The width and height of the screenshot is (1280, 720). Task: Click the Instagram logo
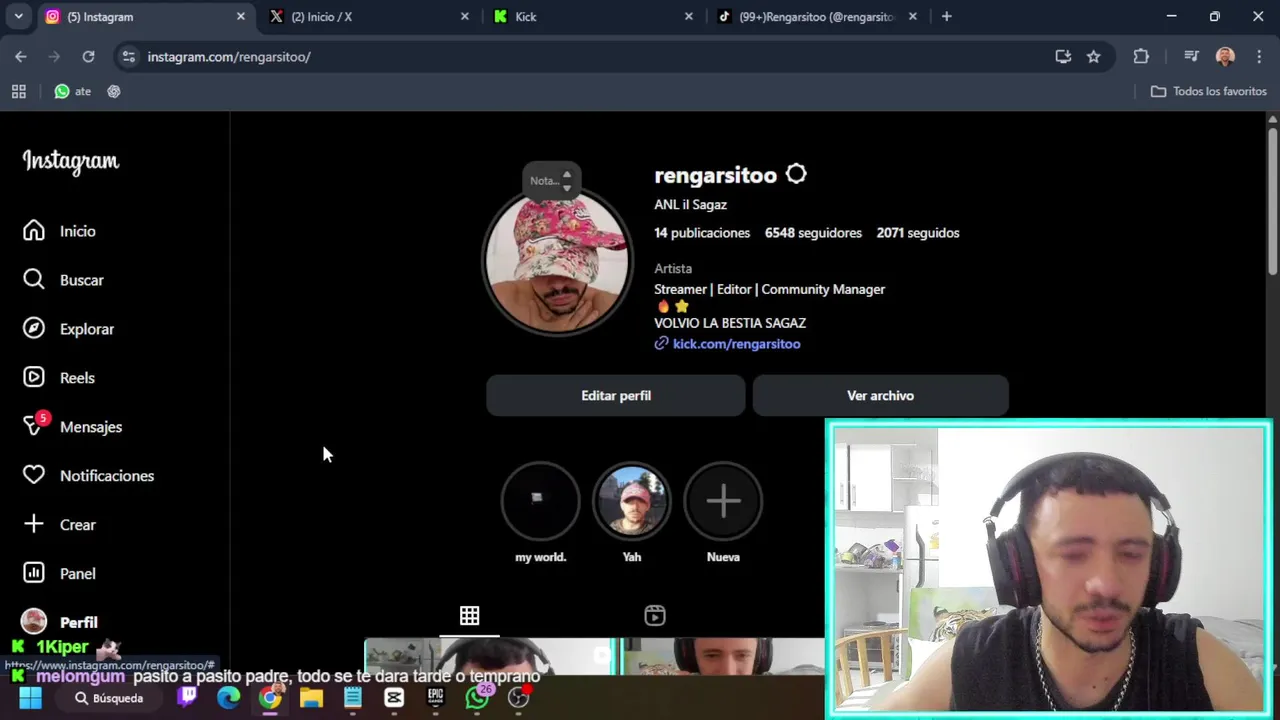point(71,161)
